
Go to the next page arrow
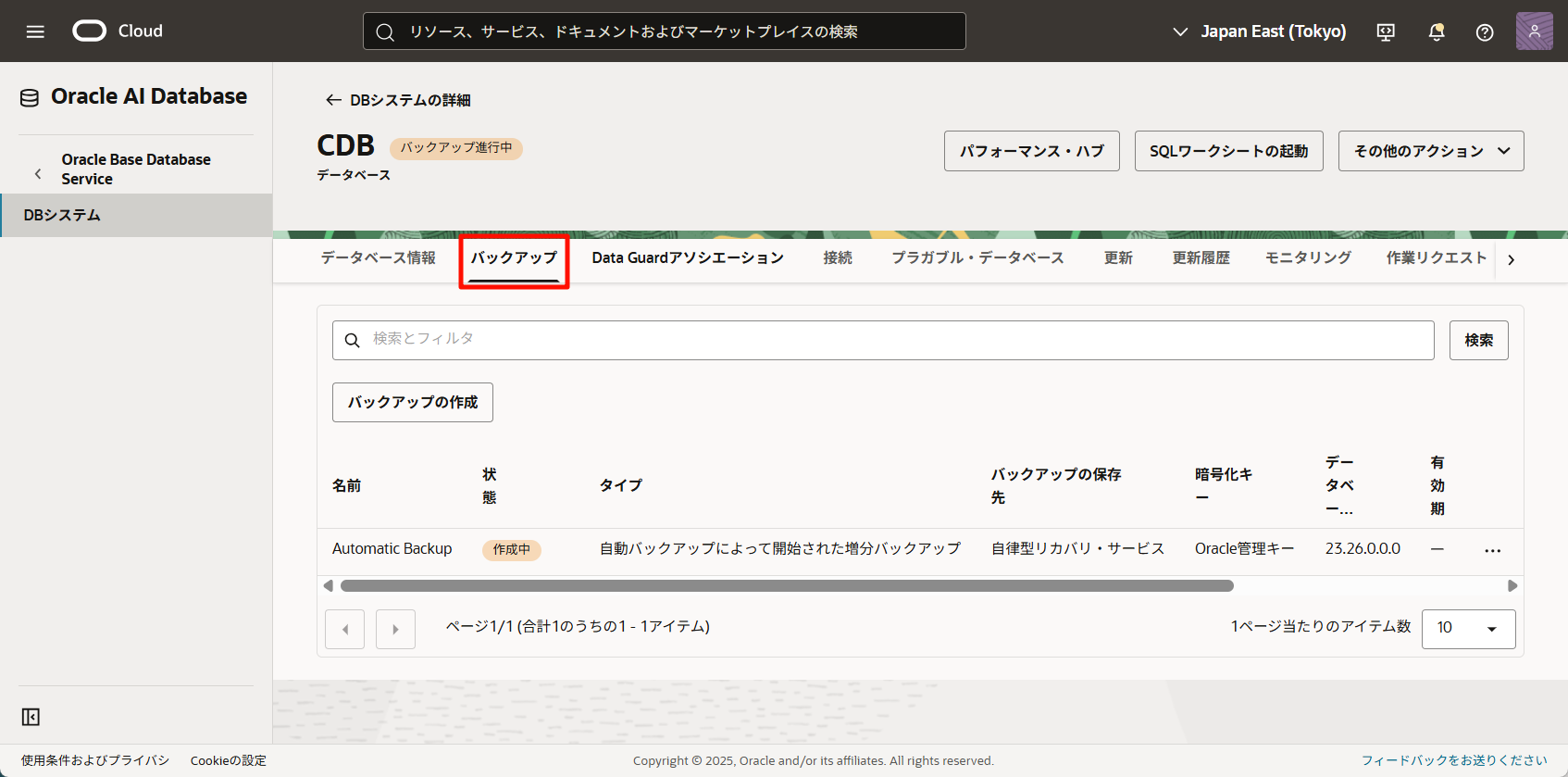[x=395, y=629]
